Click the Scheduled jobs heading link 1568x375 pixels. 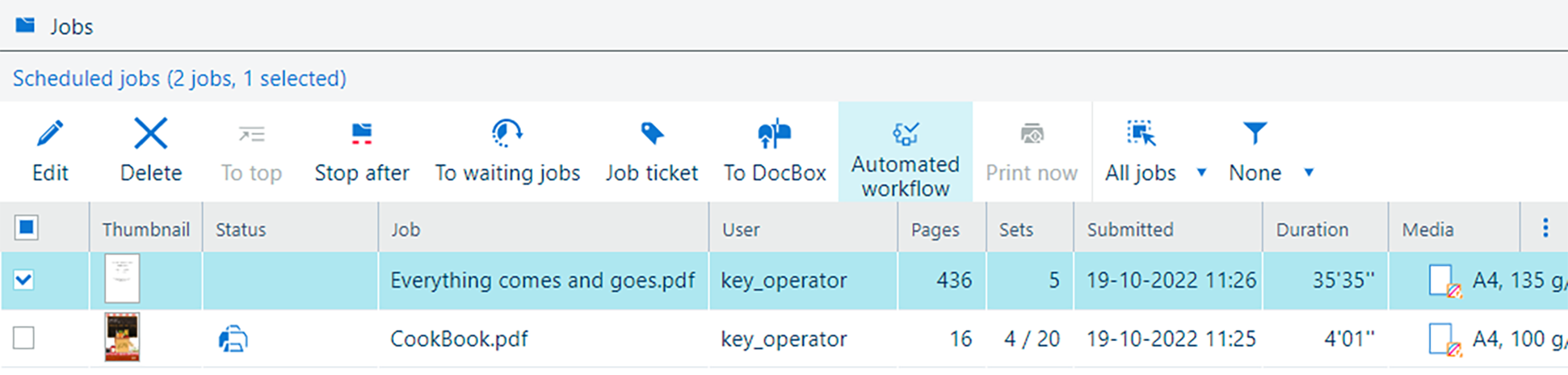coord(179,78)
